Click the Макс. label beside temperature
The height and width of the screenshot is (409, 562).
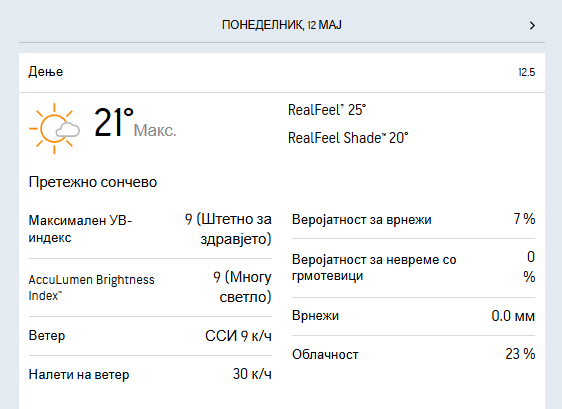155,130
